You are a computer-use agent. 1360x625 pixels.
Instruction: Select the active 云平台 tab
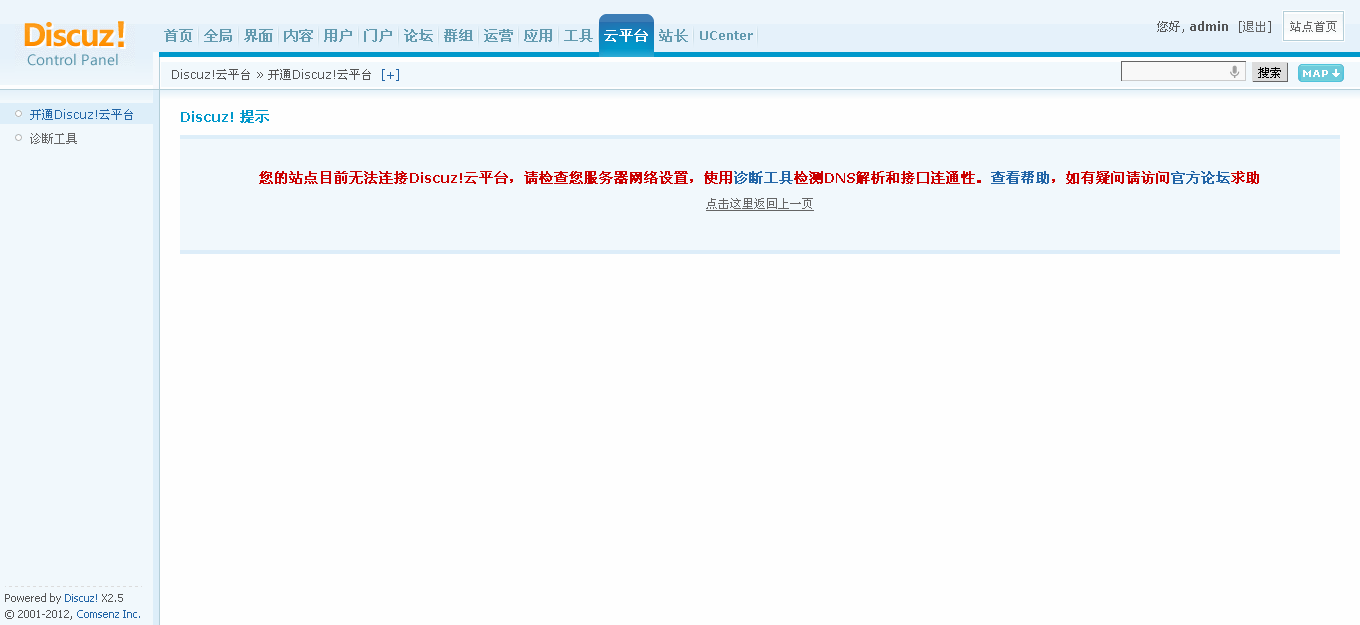point(626,35)
